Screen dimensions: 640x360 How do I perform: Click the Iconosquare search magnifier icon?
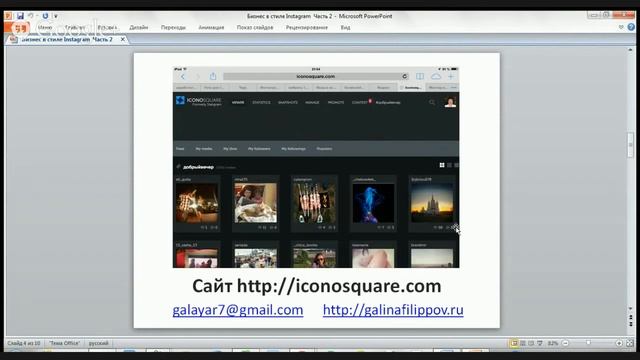432,102
